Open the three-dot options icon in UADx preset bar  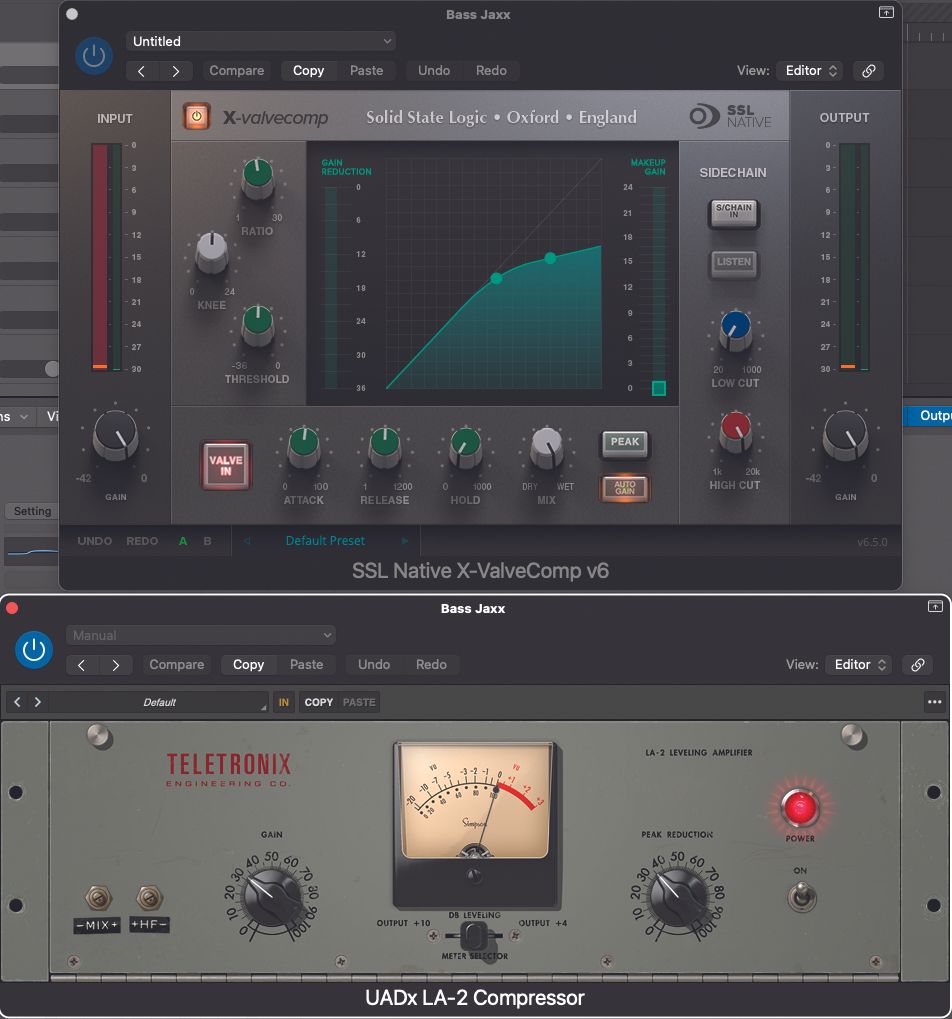(935, 702)
